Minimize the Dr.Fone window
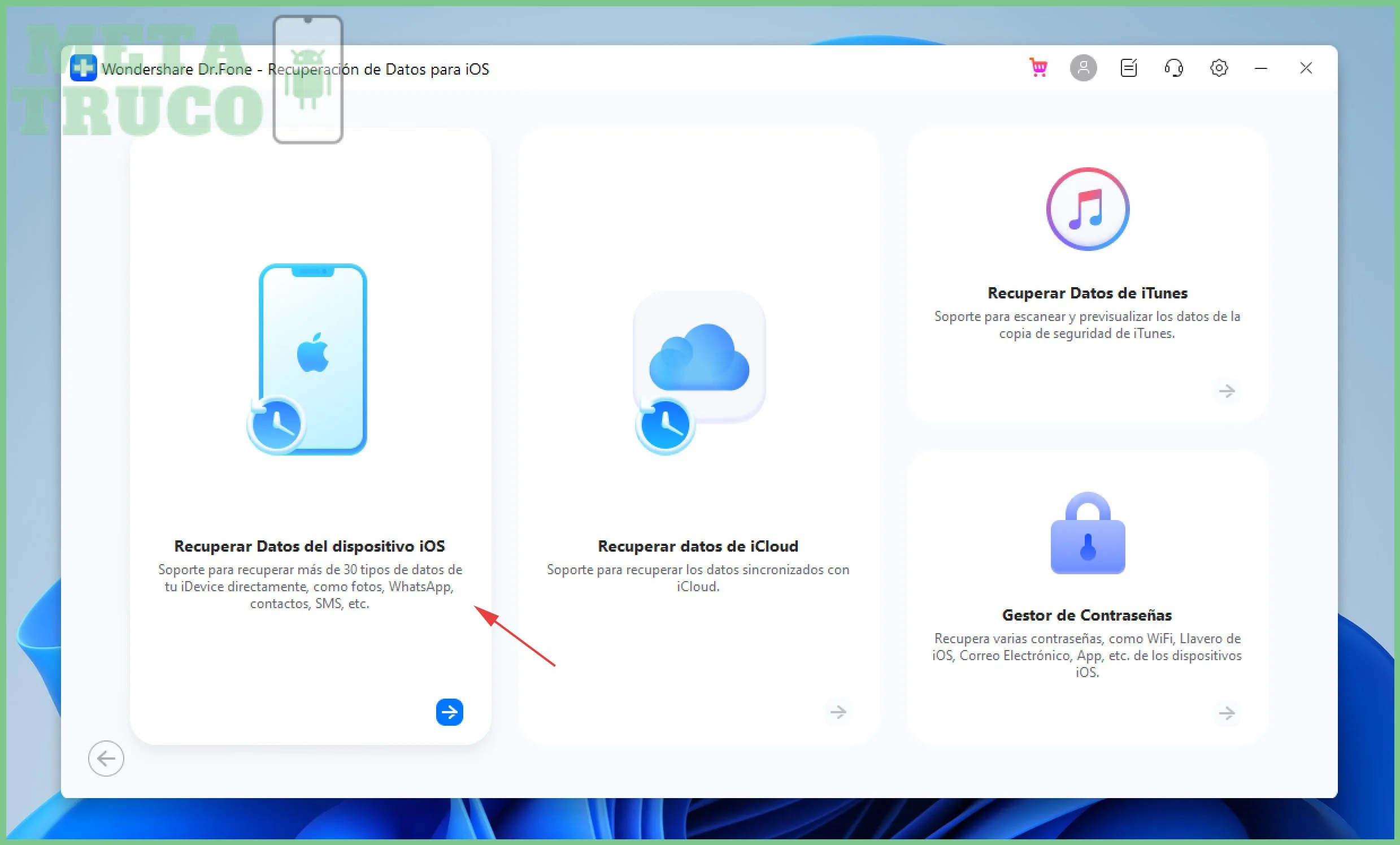Viewport: 1400px width, 845px height. pyautogui.click(x=1261, y=68)
